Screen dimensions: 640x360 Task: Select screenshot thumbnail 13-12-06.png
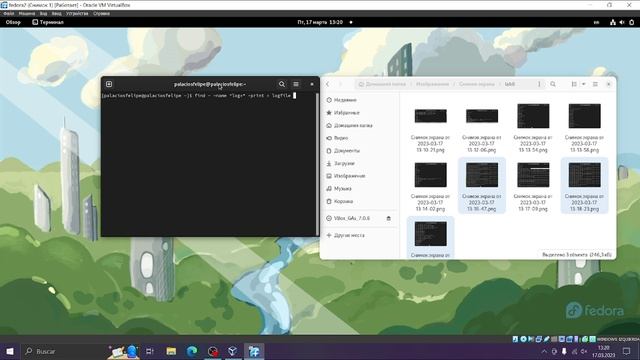[x=482, y=116]
